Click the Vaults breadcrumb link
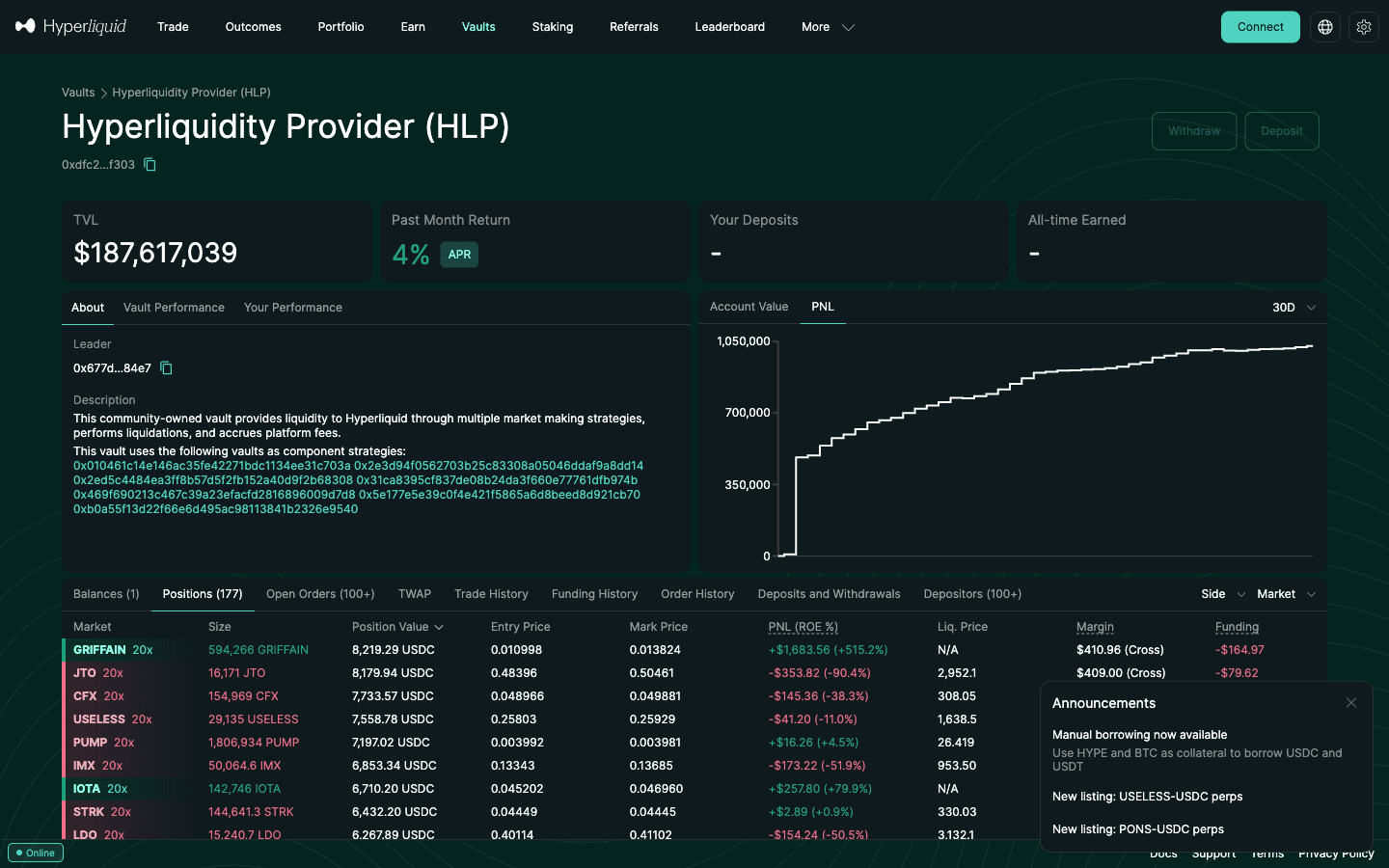 78,93
